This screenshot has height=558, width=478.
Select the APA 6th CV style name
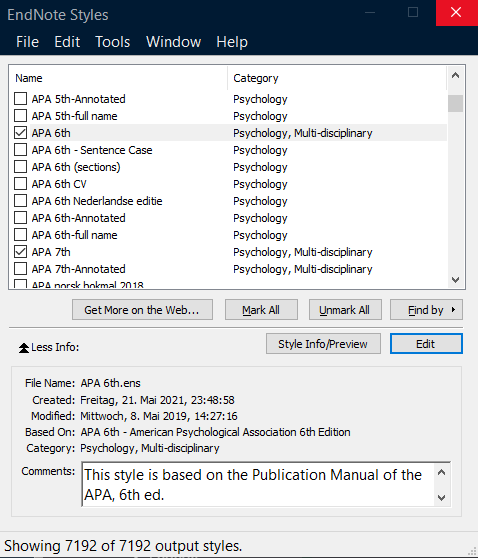59,184
